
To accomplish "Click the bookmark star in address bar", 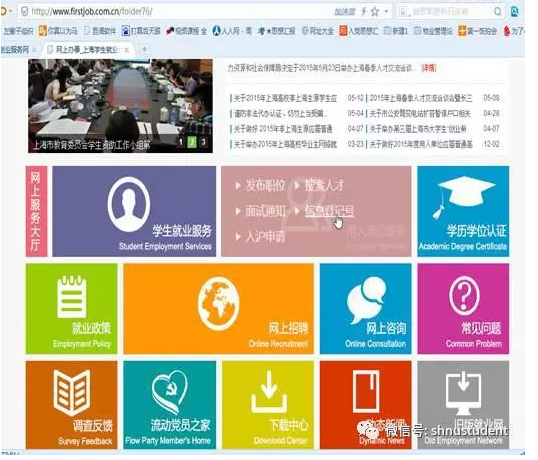I will 375,12.
